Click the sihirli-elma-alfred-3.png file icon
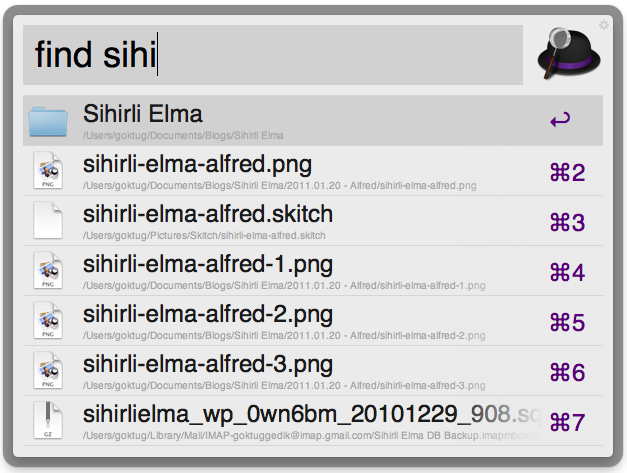This screenshot has height=473, width=627. (x=48, y=371)
